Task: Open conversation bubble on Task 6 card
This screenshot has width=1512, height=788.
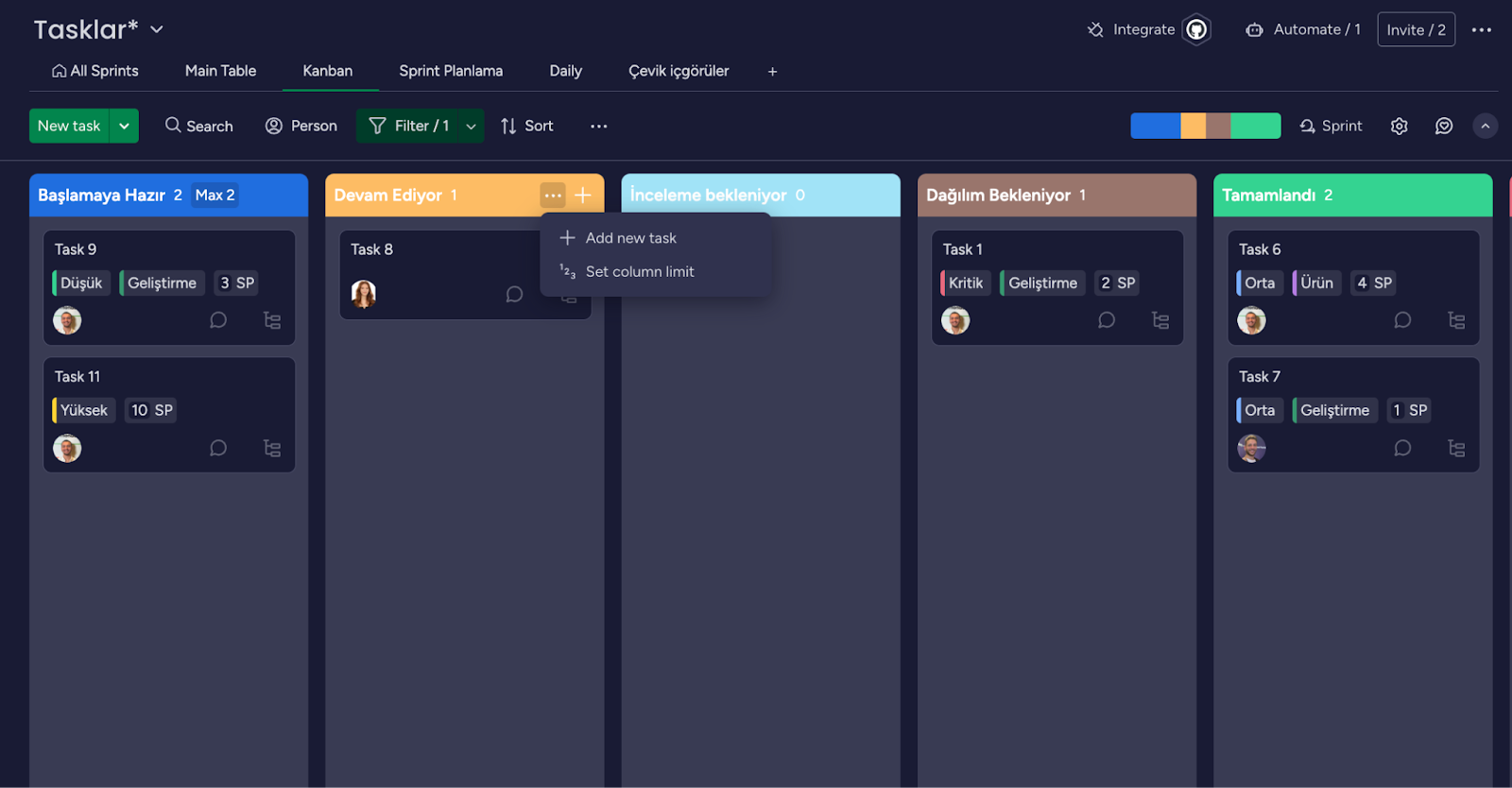Action: [1402, 320]
